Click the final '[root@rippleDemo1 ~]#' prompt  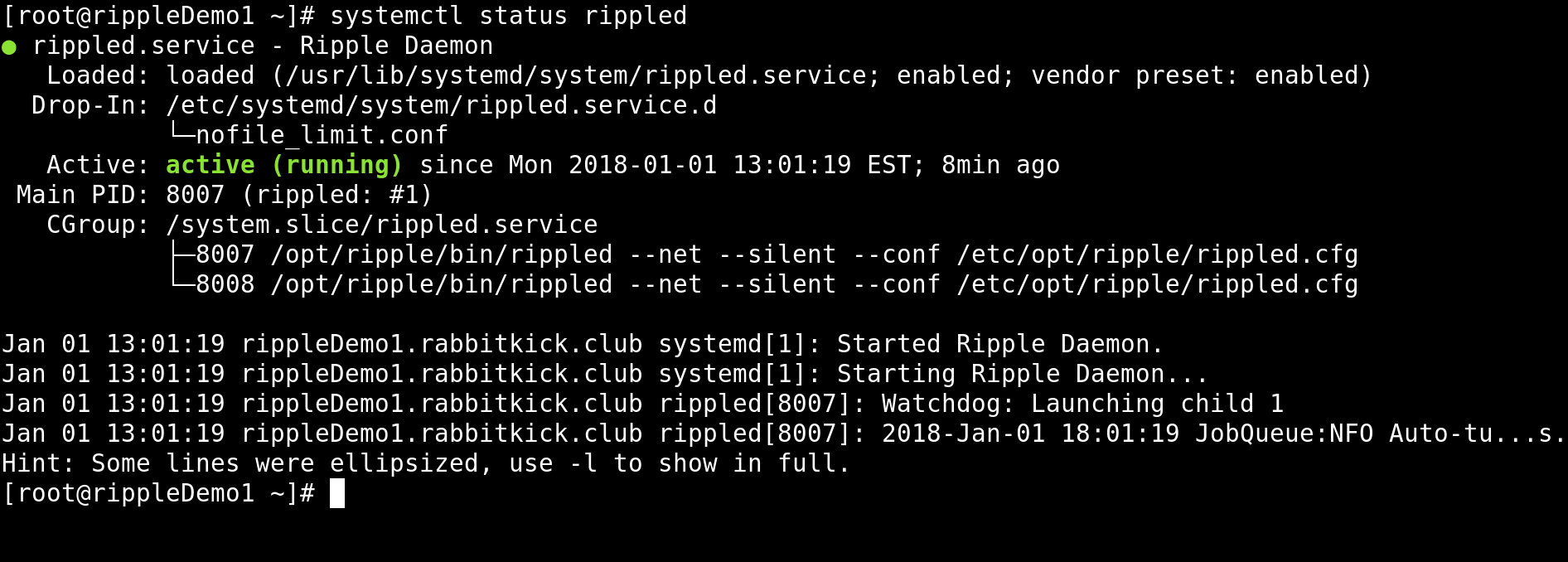(158, 493)
